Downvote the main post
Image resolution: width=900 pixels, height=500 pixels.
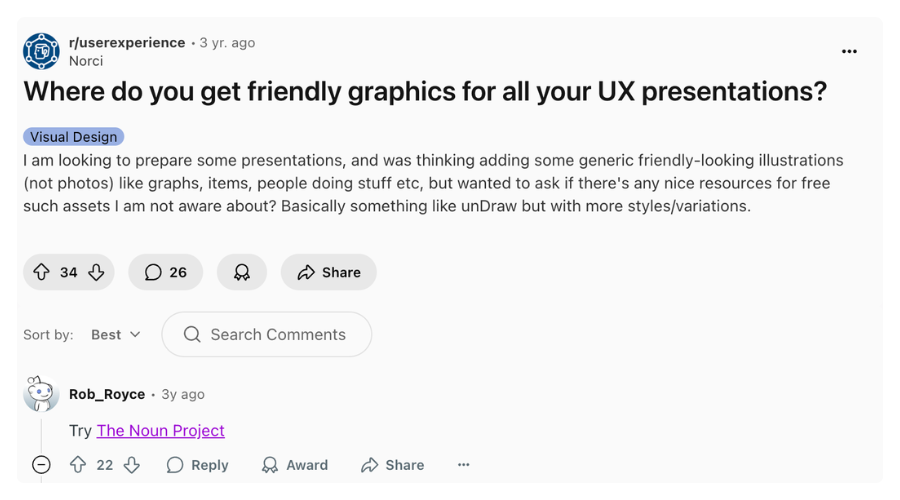click(96, 272)
